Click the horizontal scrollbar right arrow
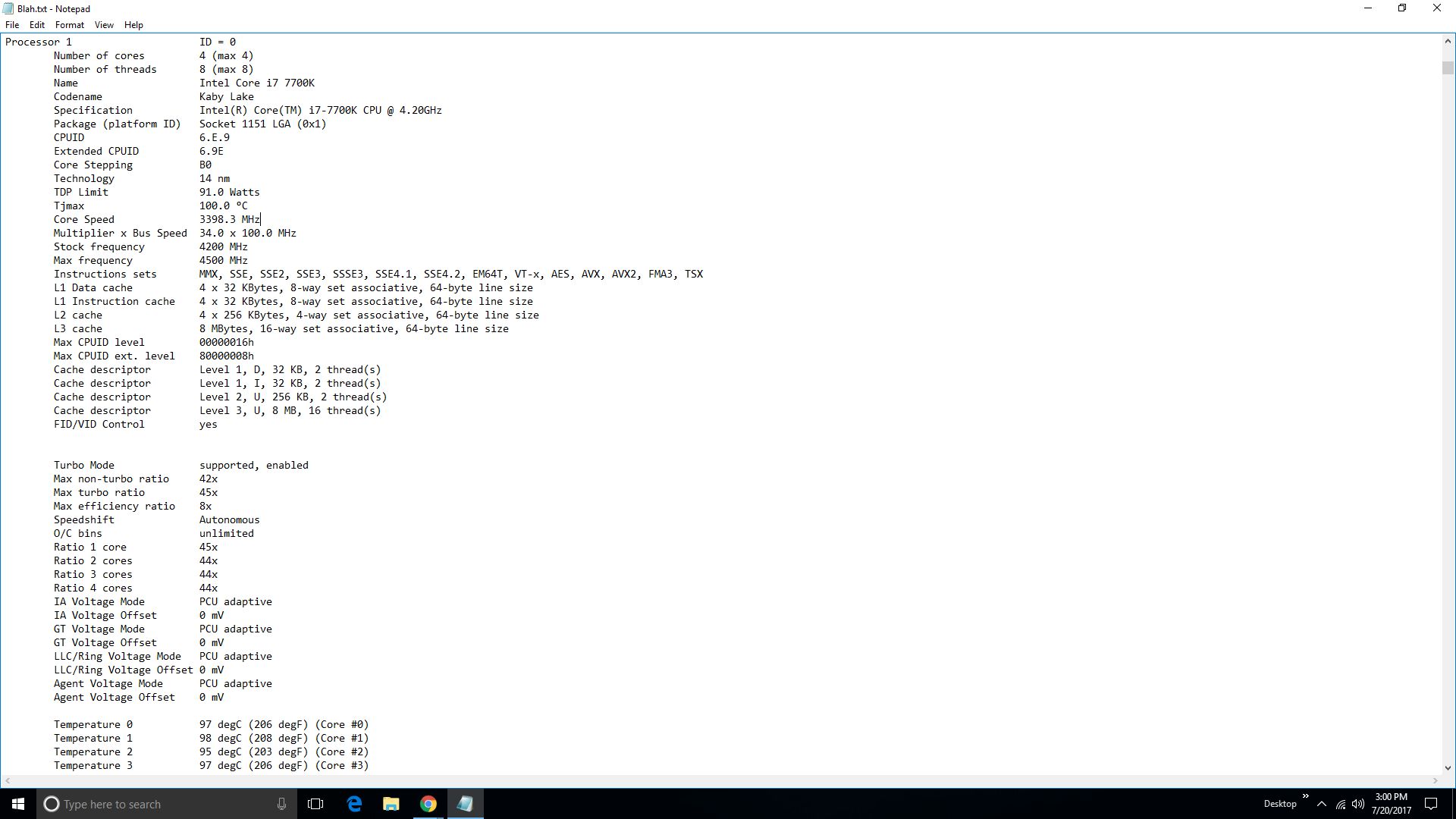 (x=1435, y=781)
